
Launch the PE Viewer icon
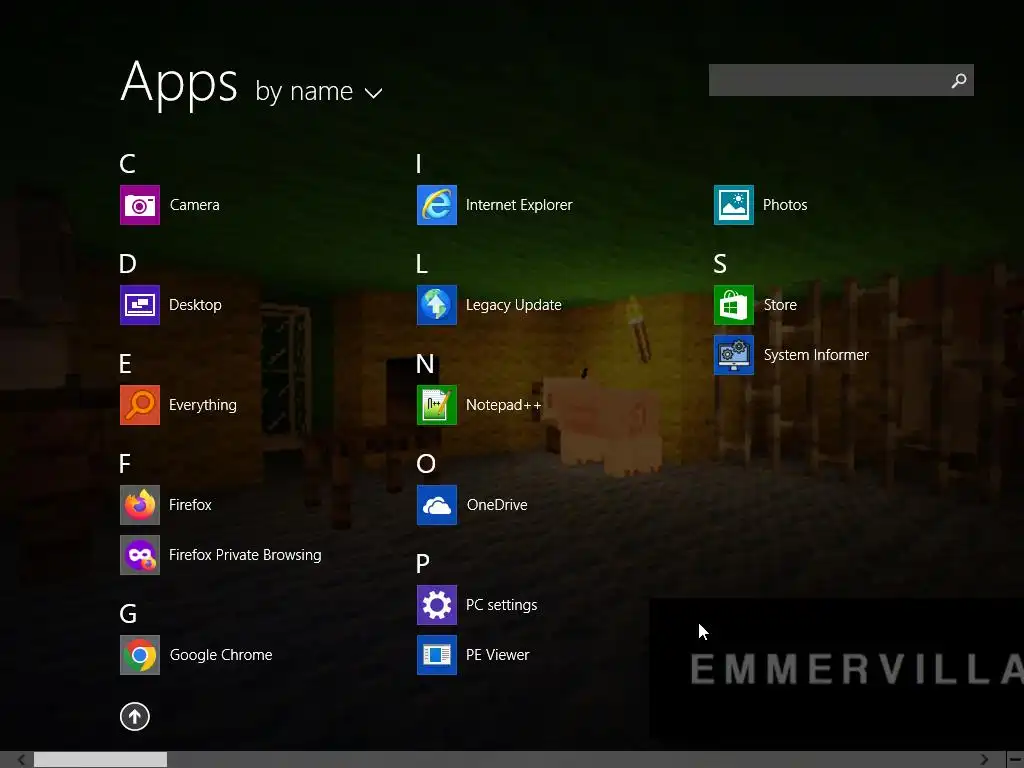(437, 655)
